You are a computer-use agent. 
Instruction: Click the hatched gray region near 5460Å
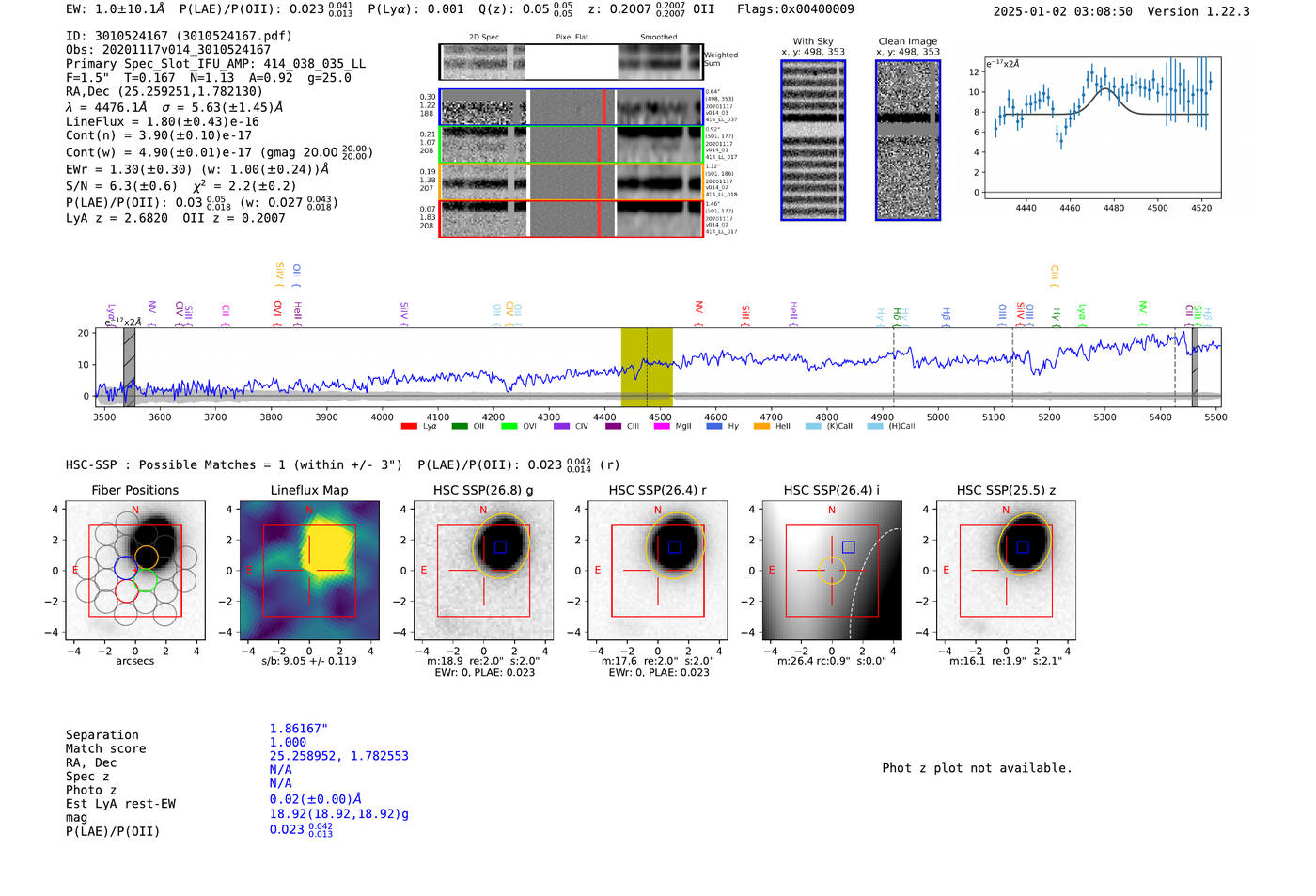click(1195, 367)
